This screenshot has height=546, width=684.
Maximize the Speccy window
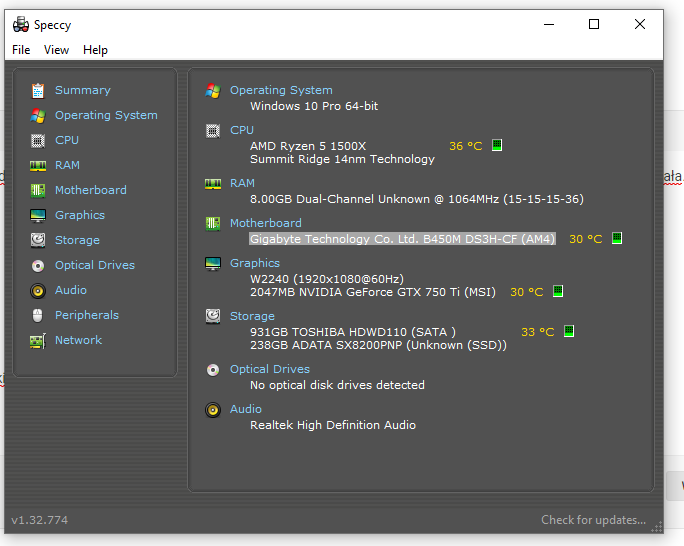coord(594,24)
